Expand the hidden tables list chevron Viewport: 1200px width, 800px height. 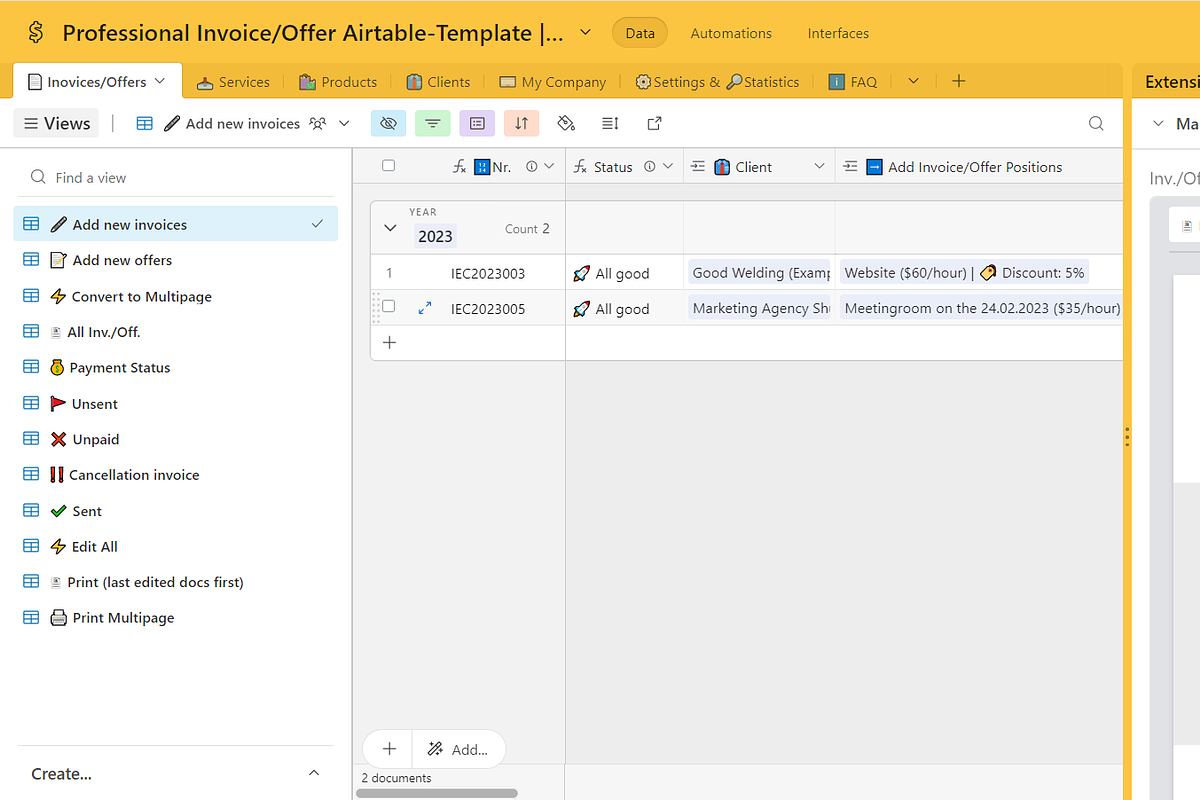(x=913, y=81)
